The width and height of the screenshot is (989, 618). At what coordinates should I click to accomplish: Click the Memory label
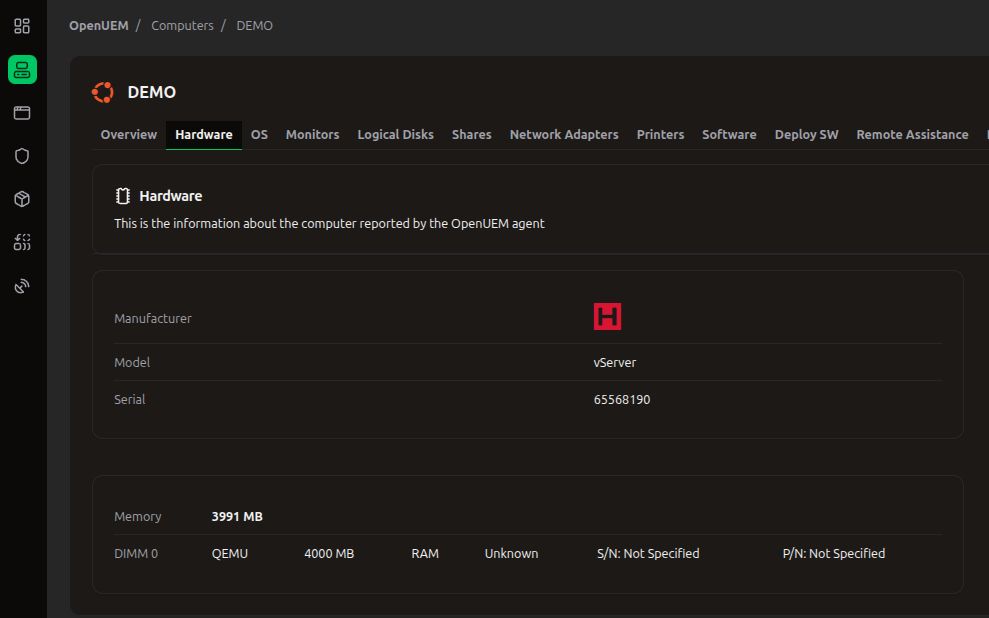[138, 516]
